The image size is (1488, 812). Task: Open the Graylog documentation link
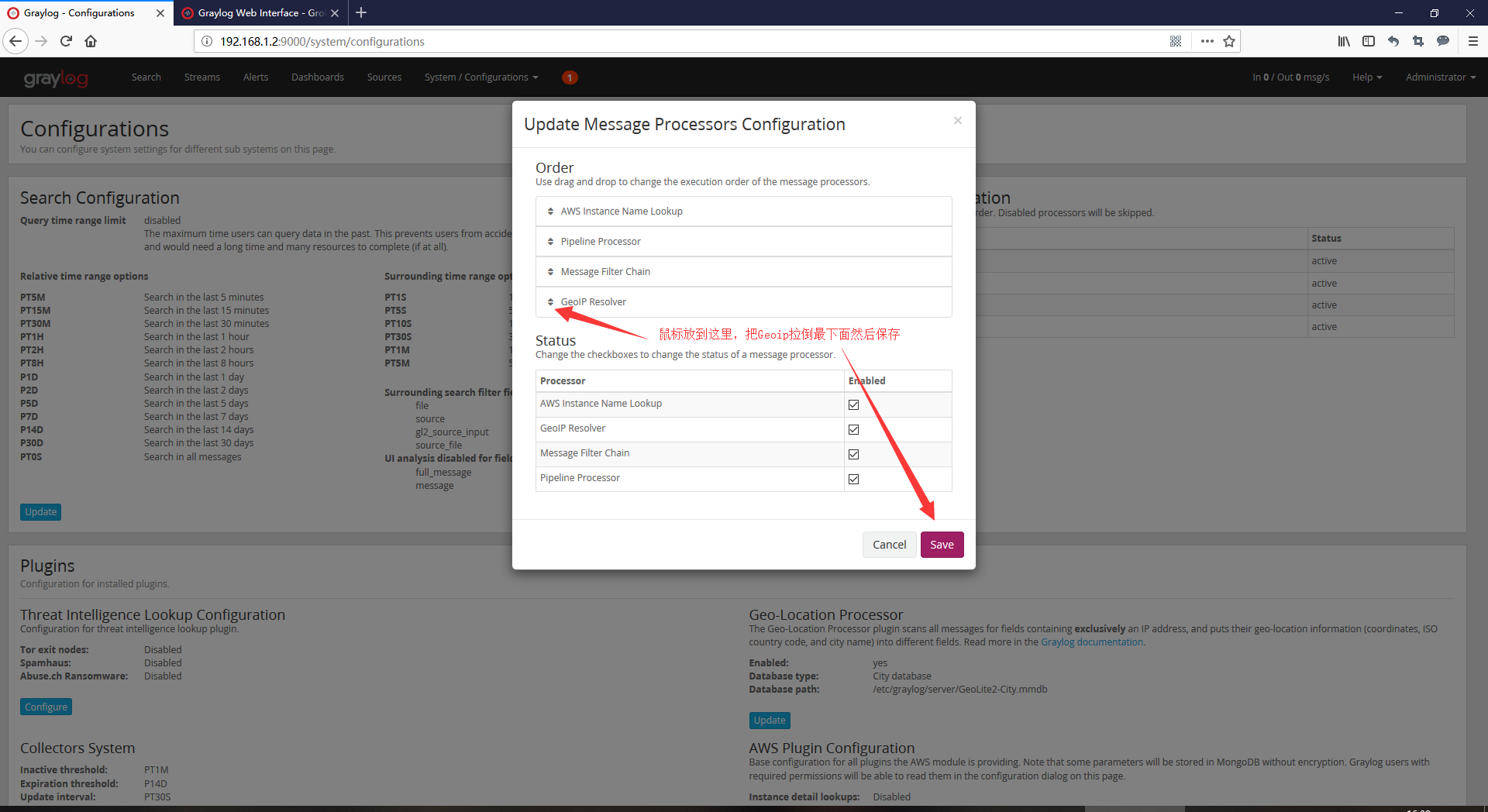pyautogui.click(x=1092, y=642)
